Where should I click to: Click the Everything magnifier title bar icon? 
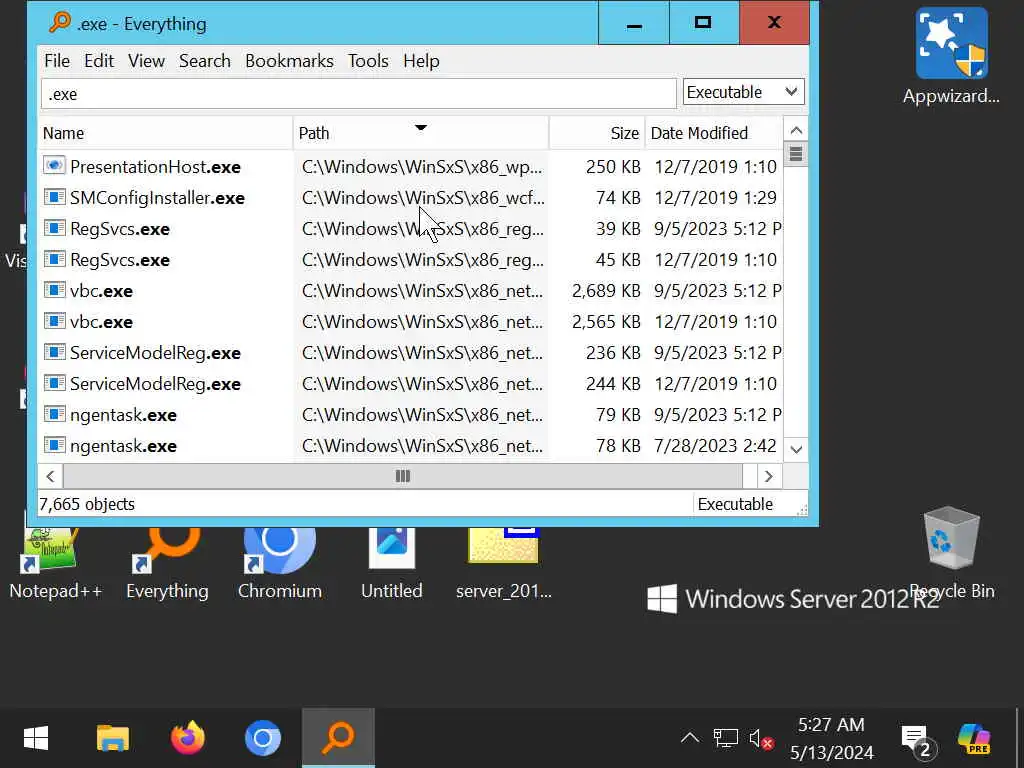click(x=59, y=22)
